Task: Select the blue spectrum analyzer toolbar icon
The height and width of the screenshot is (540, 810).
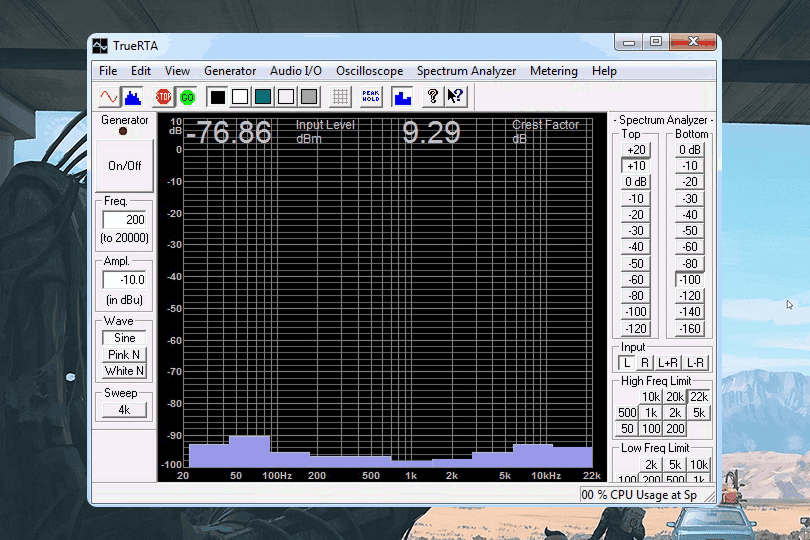Action: coord(131,97)
